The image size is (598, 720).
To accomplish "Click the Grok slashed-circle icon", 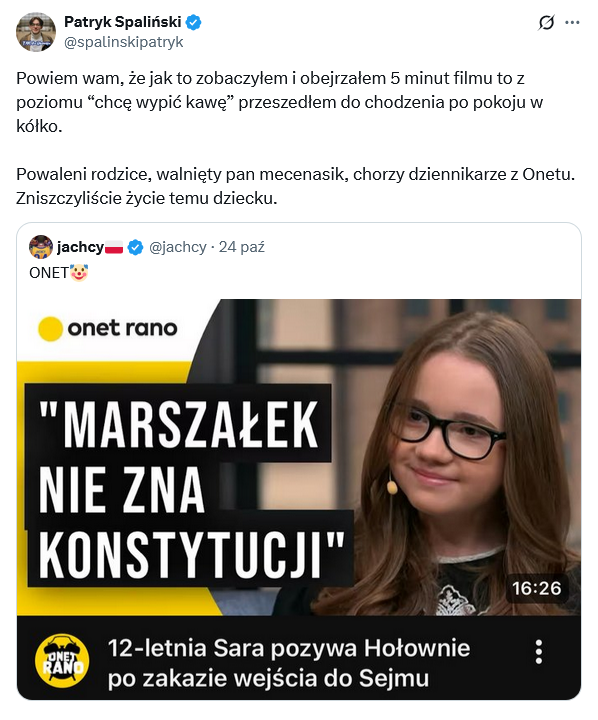I will 547,22.
